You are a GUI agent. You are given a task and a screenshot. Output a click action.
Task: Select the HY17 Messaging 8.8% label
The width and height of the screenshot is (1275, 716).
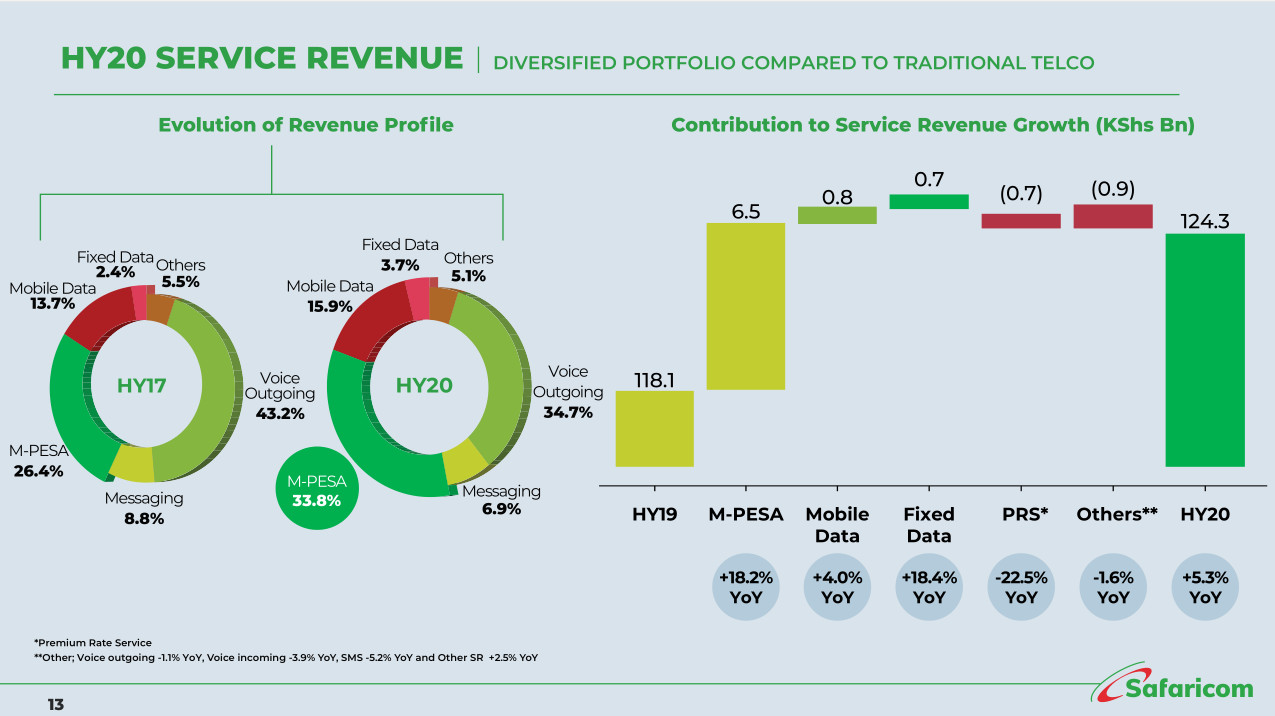click(x=144, y=508)
